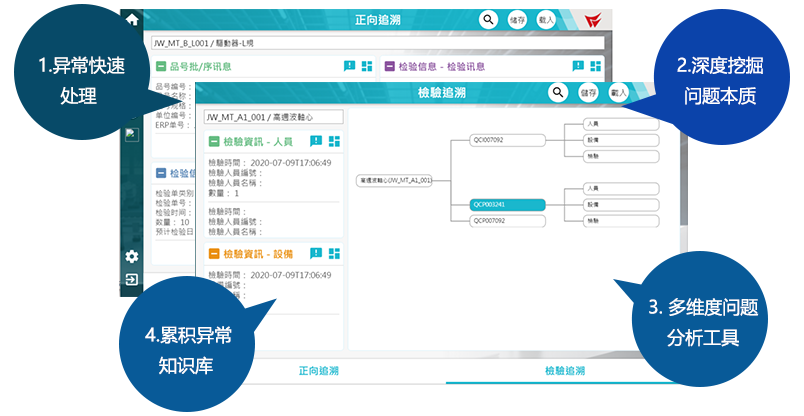Viewport: 804px width, 416px height.
Task: Open the comment icon beside 檢驗資訊 - 設備
Action: [315, 254]
